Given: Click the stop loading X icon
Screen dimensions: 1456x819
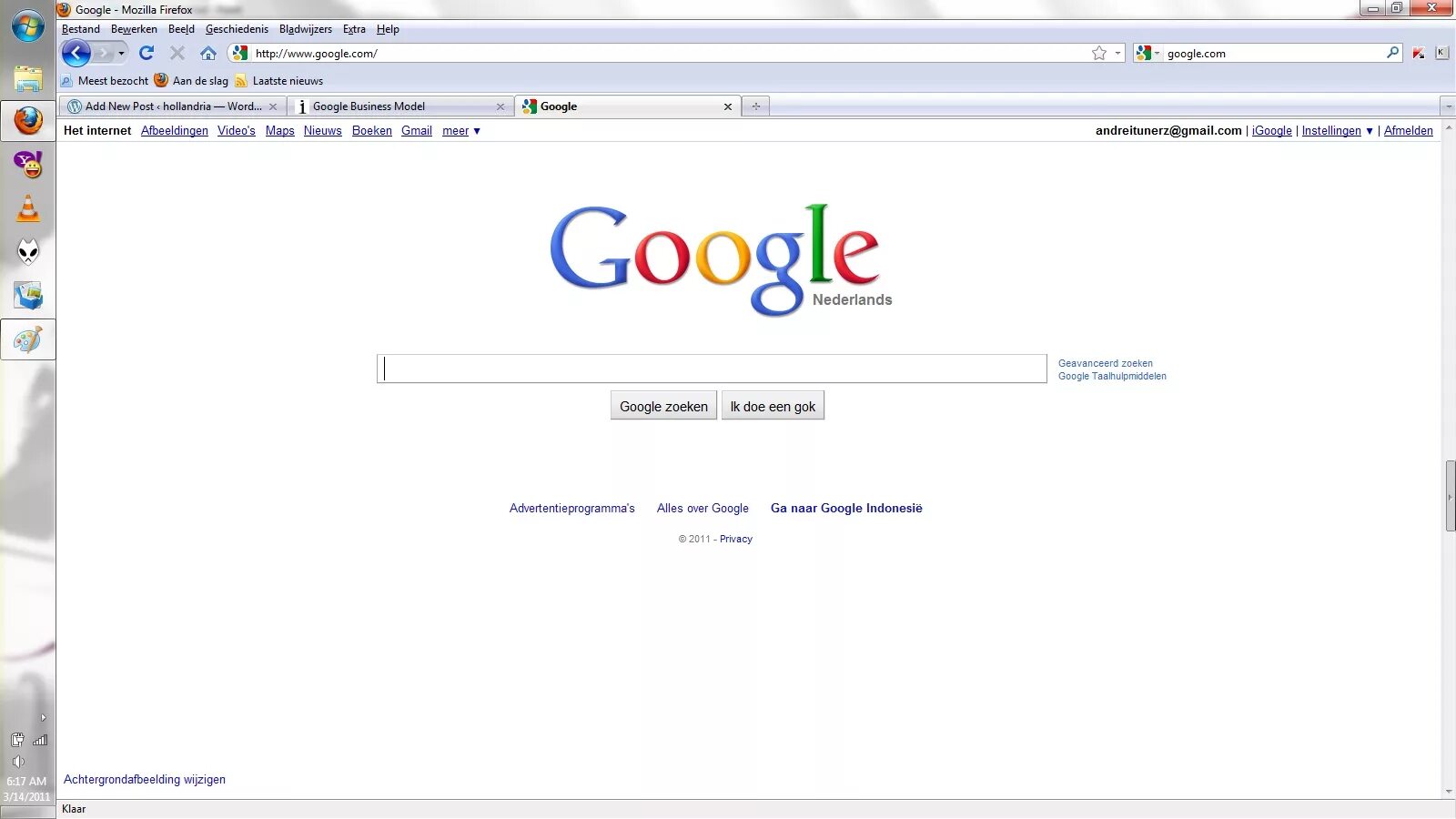Looking at the screenshot, I should pyautogui.click(x=177, y=53).
